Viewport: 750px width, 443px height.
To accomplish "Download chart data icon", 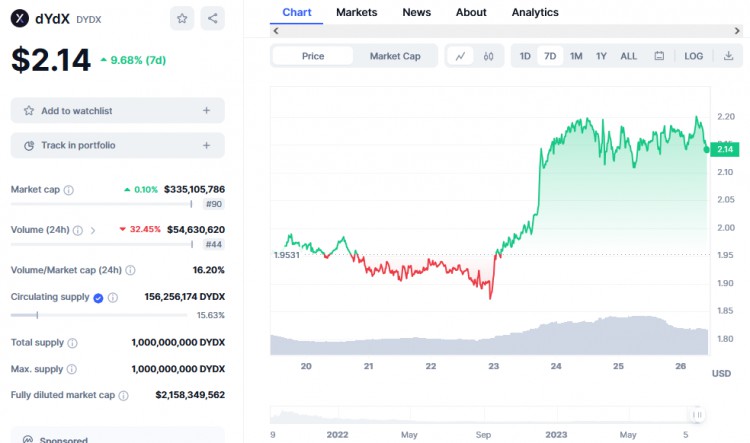I will [x=728, y=56].
